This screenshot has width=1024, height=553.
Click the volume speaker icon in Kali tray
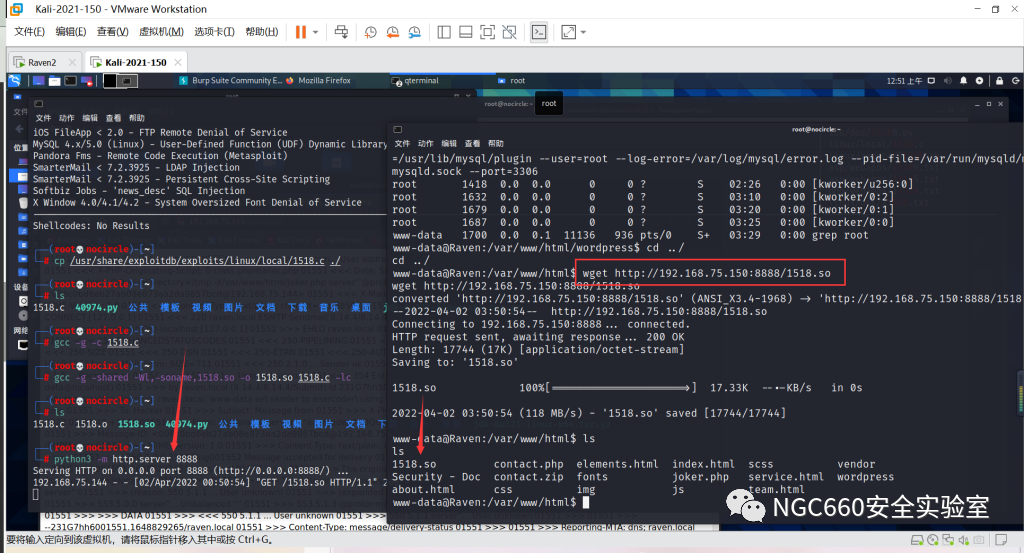point(948,81)
